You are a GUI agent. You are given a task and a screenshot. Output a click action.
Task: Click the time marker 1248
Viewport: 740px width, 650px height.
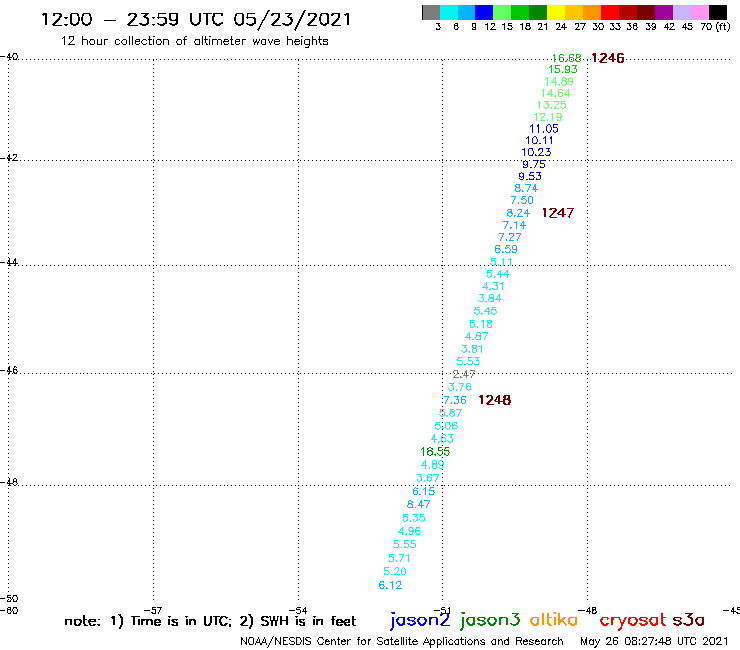click(494, 400)
